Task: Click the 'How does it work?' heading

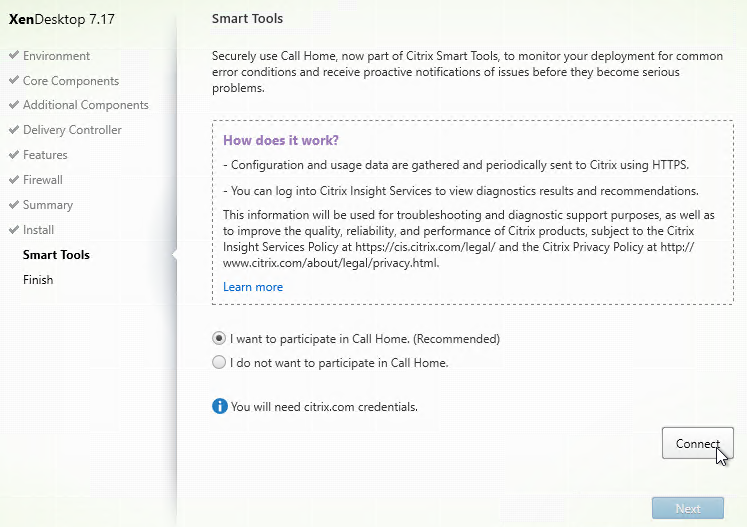Action: tap(281, 141)
